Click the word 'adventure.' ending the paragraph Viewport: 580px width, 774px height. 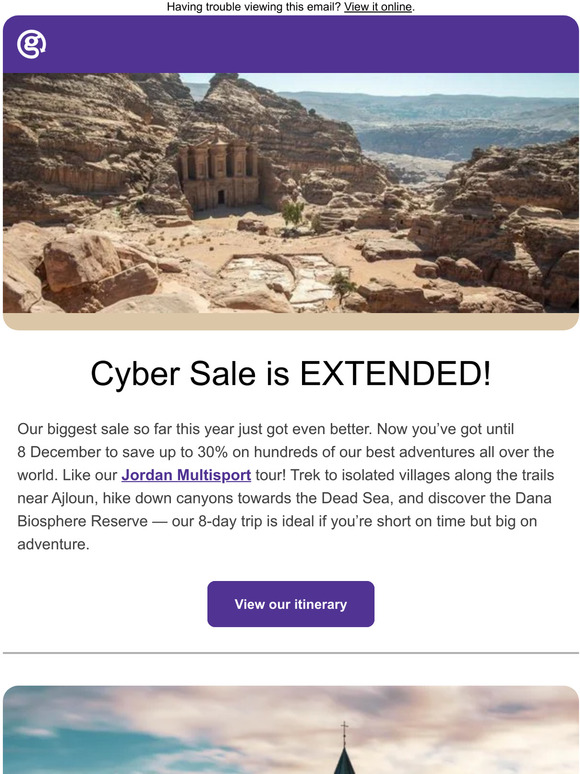pyautogui.click(x=53, y=544)
